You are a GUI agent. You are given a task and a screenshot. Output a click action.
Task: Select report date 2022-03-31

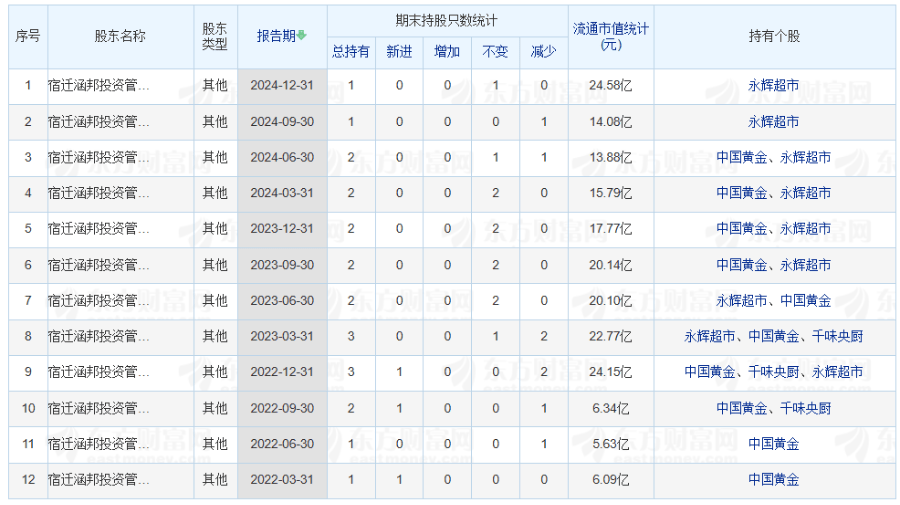pos(282,479)
